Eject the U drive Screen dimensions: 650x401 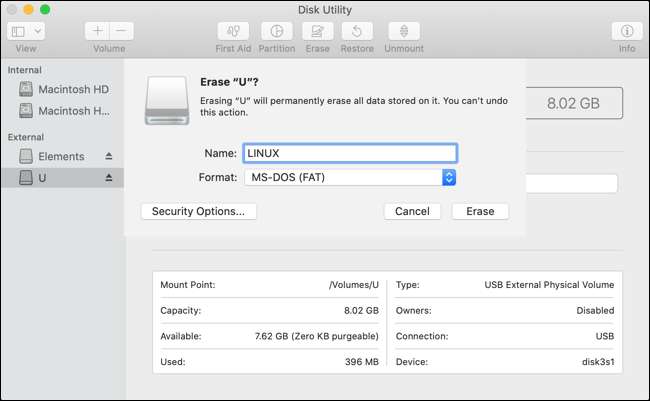coord(109,178)
